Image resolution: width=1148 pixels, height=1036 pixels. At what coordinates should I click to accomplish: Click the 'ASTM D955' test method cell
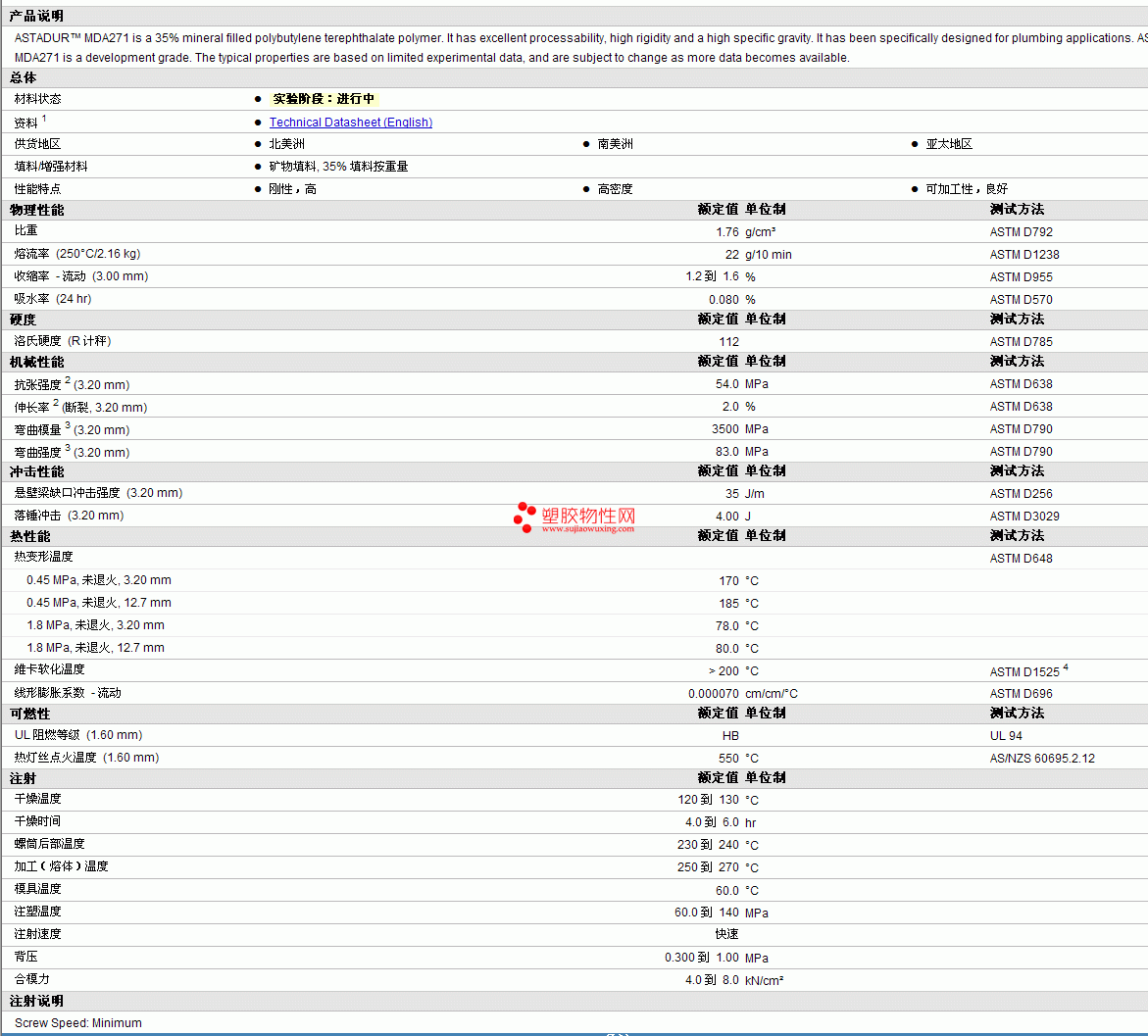point(1021,276)
